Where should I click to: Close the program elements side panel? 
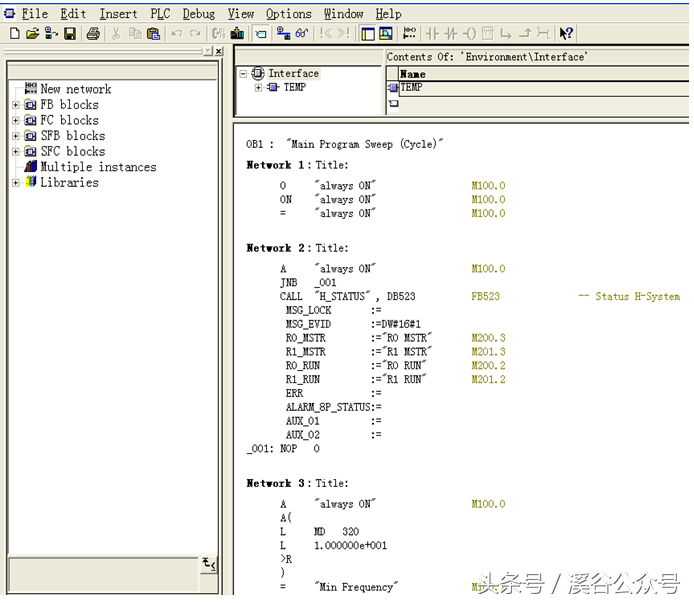tap(218, 51)
